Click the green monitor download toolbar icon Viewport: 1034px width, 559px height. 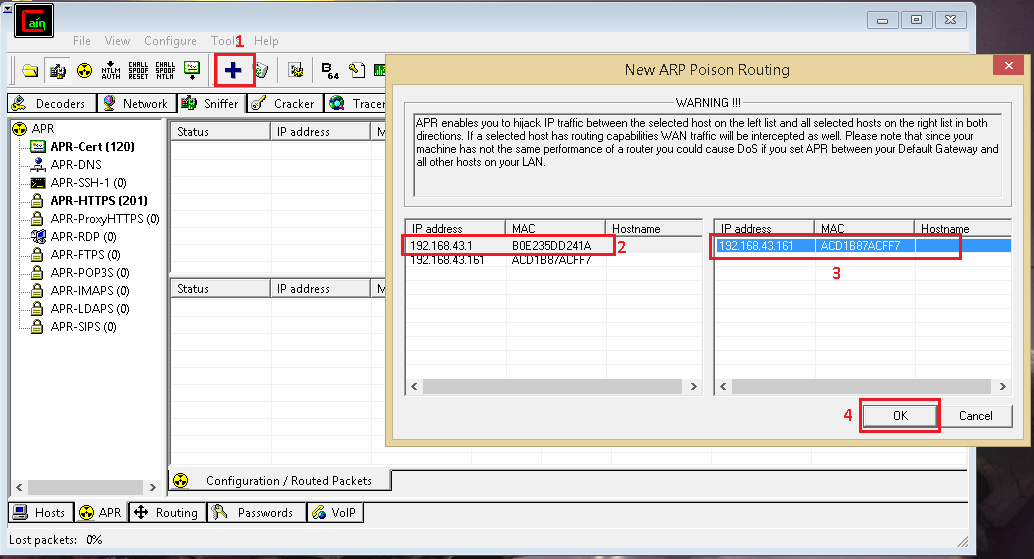click(x=192, y=70)
